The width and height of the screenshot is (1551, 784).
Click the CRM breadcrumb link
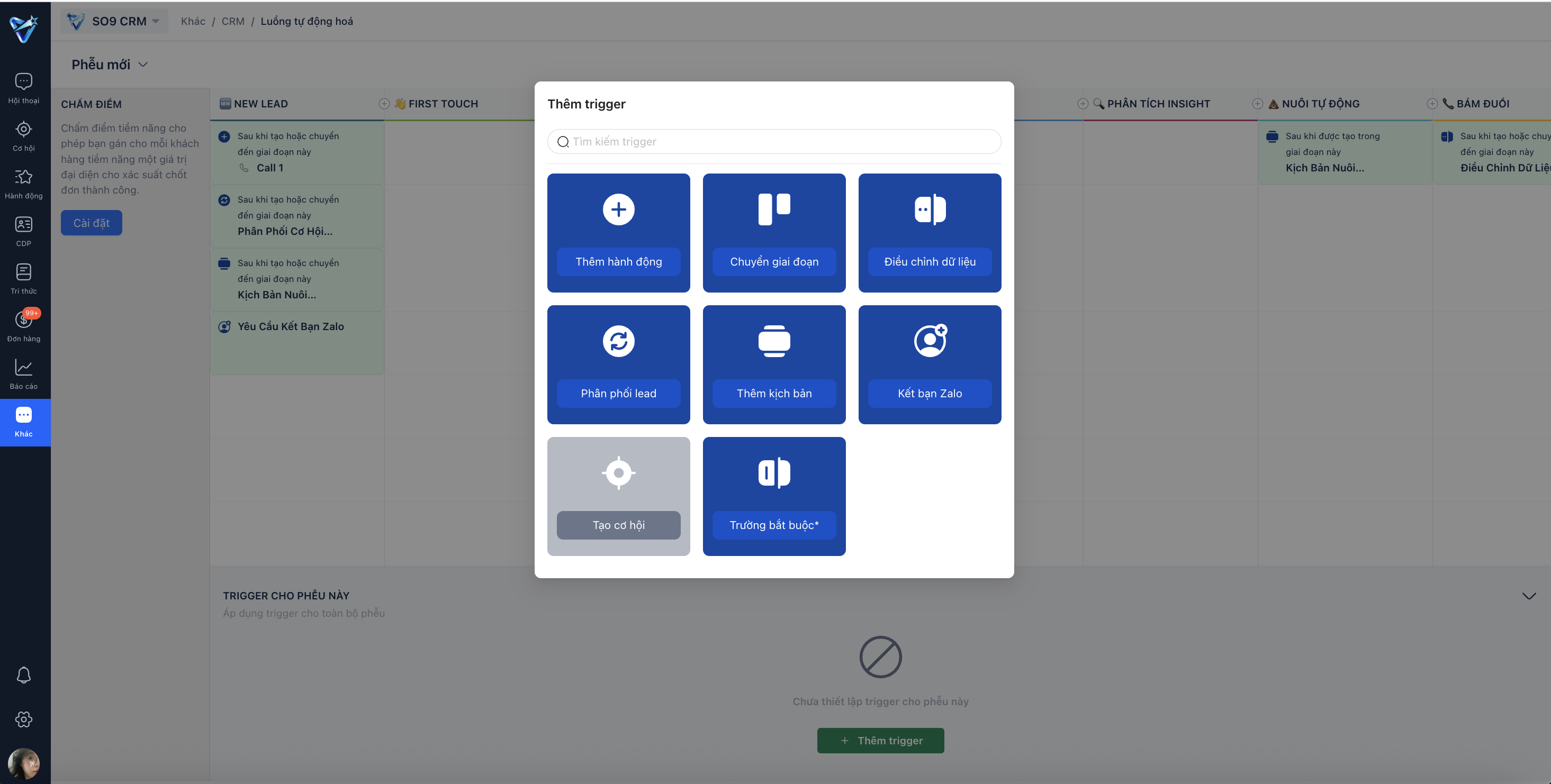[233, 21]
